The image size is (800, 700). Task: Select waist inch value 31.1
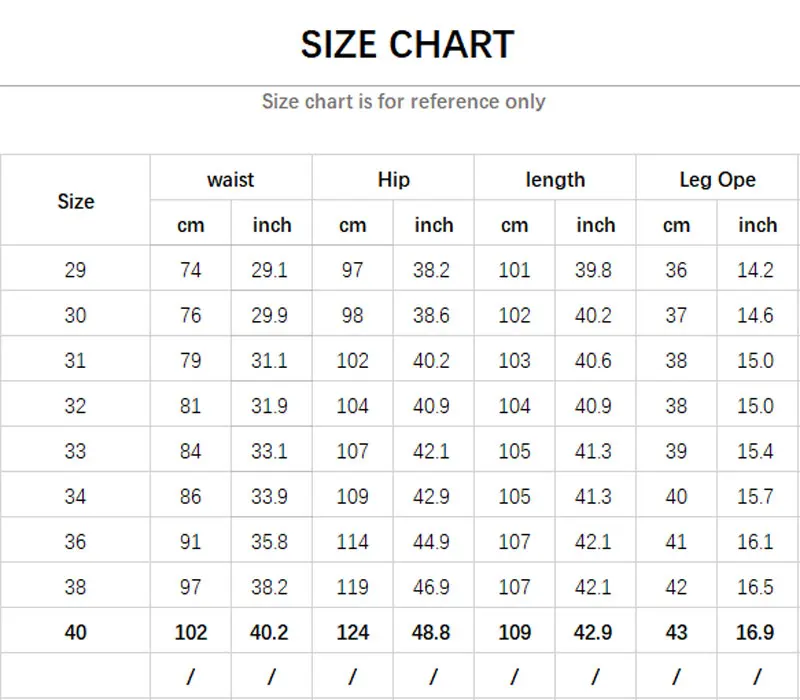pos(270,361)
